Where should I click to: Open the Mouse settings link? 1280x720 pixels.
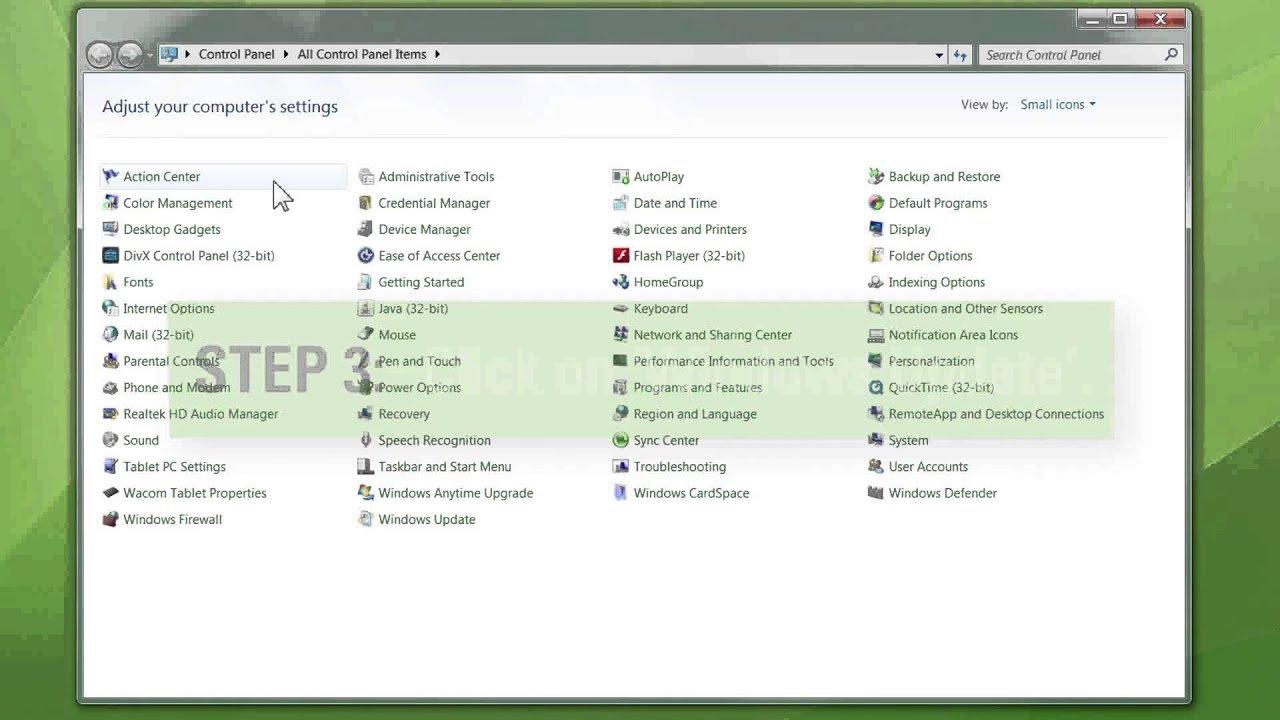click(x=397, y=335)
